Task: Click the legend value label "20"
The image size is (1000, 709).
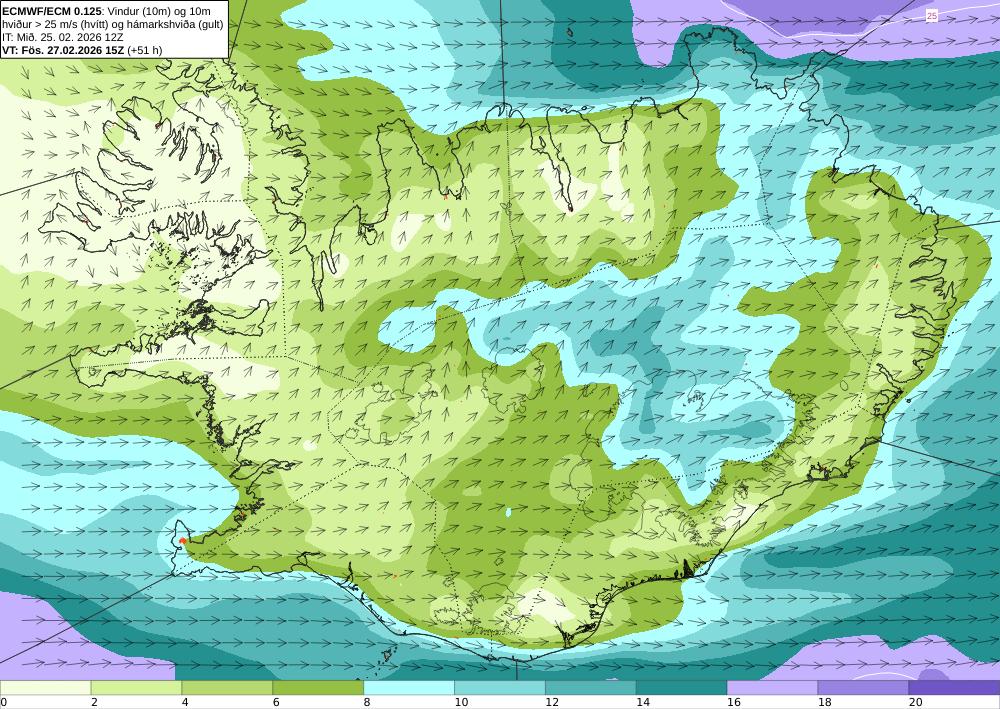Action: [916, 703]
